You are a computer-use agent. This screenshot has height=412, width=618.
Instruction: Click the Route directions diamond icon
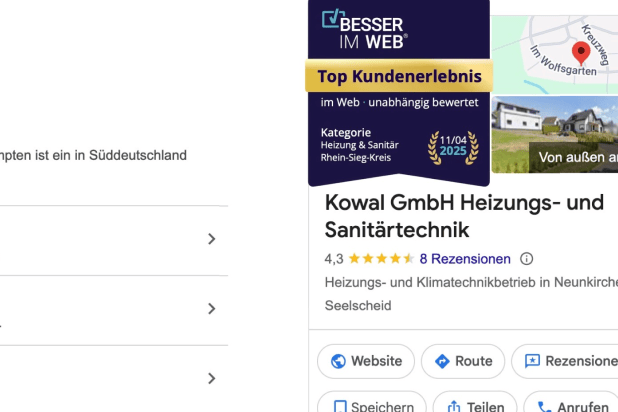point(442,361)
